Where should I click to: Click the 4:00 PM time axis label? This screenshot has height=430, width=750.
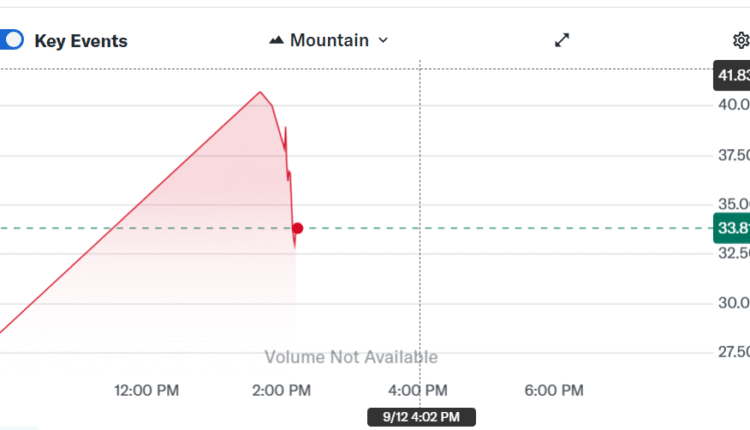pos(419,390)
